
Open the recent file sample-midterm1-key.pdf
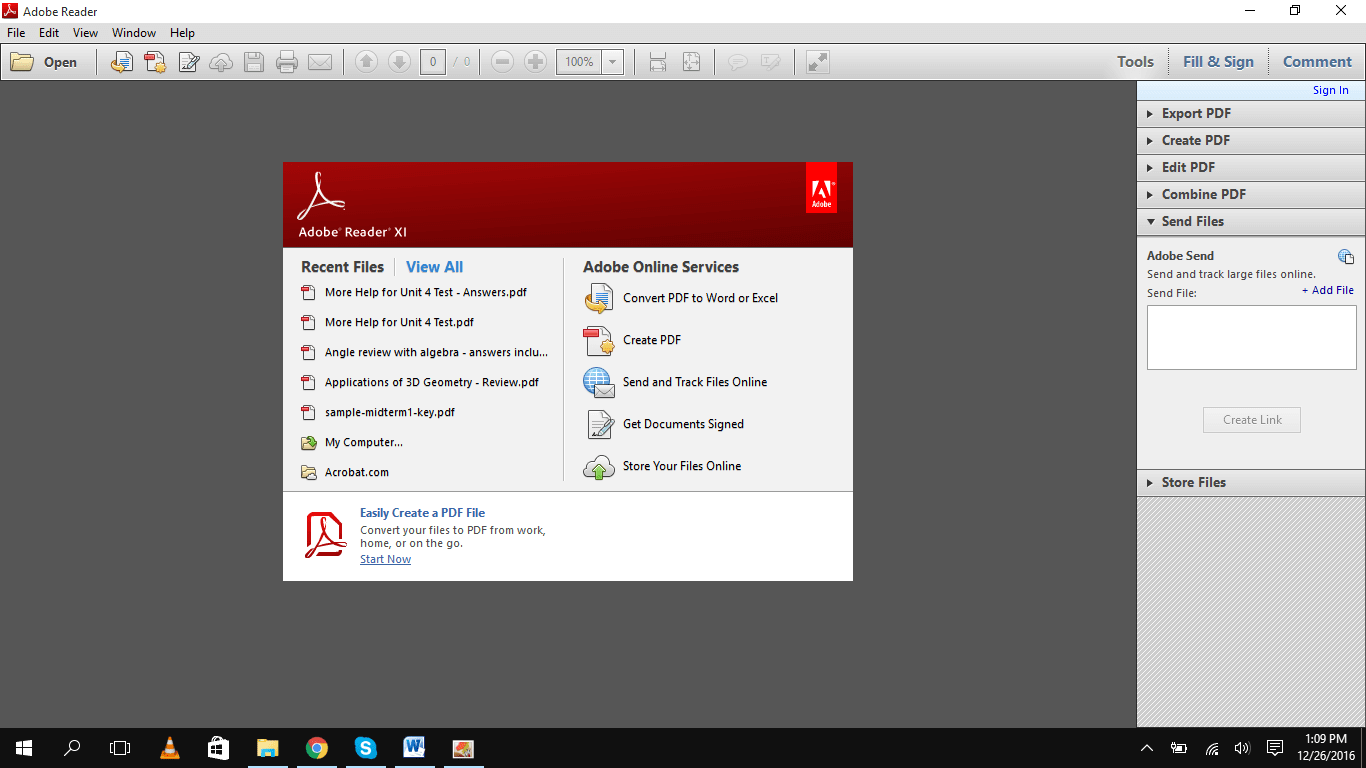390,412
